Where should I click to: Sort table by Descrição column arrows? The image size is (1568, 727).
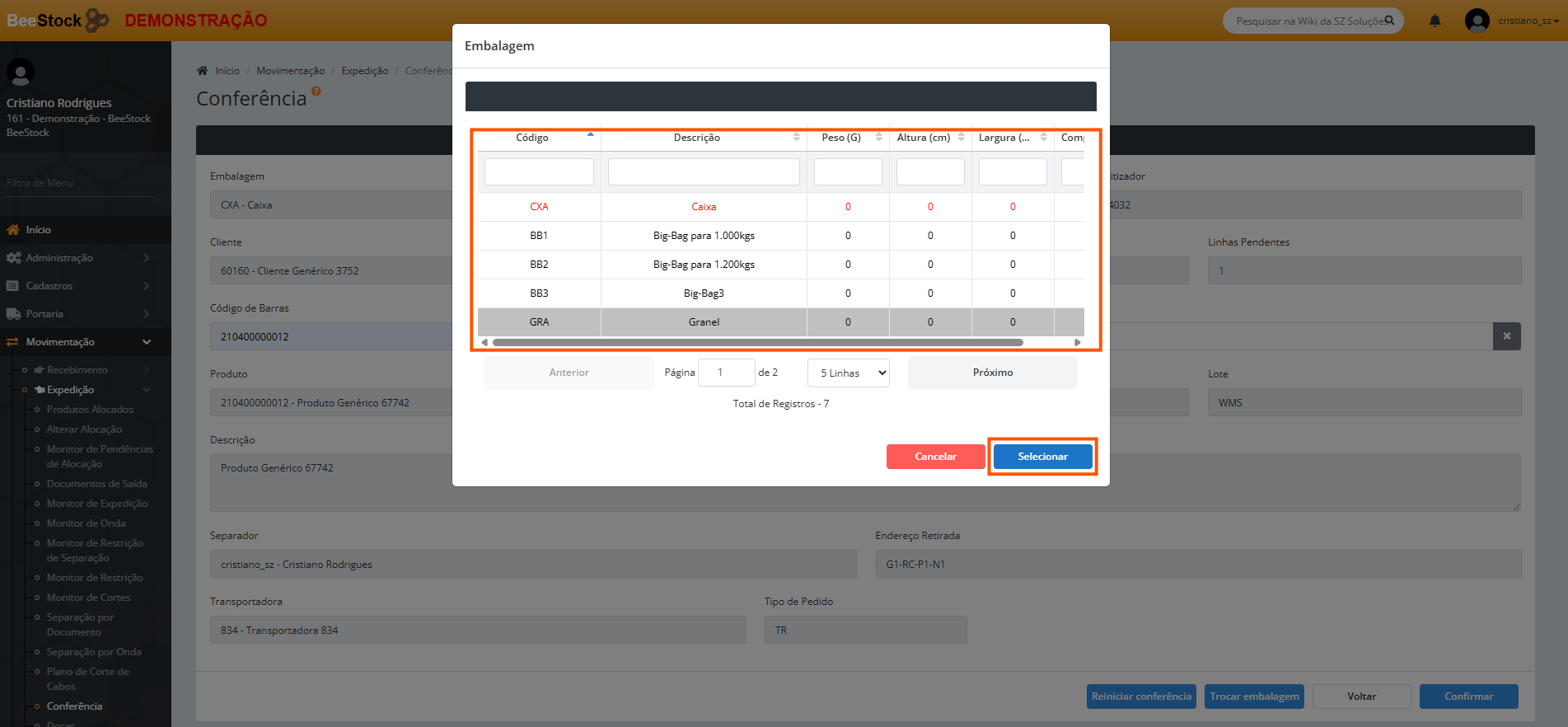(796, 138)
